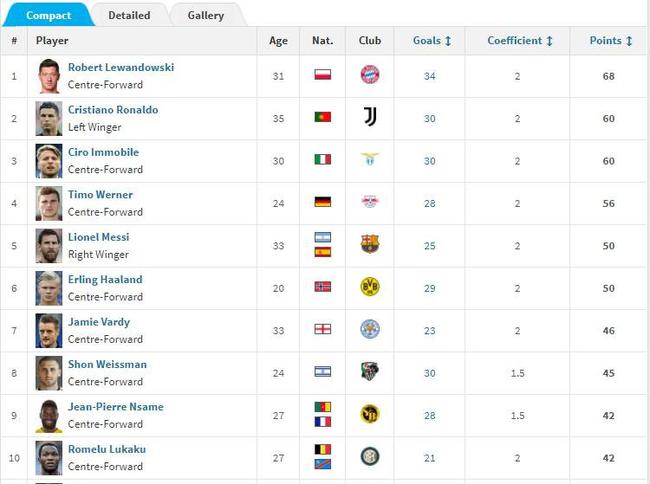650x484 pixels.
Task: Switch to the Detailed tab
Action: pos(129,15)
